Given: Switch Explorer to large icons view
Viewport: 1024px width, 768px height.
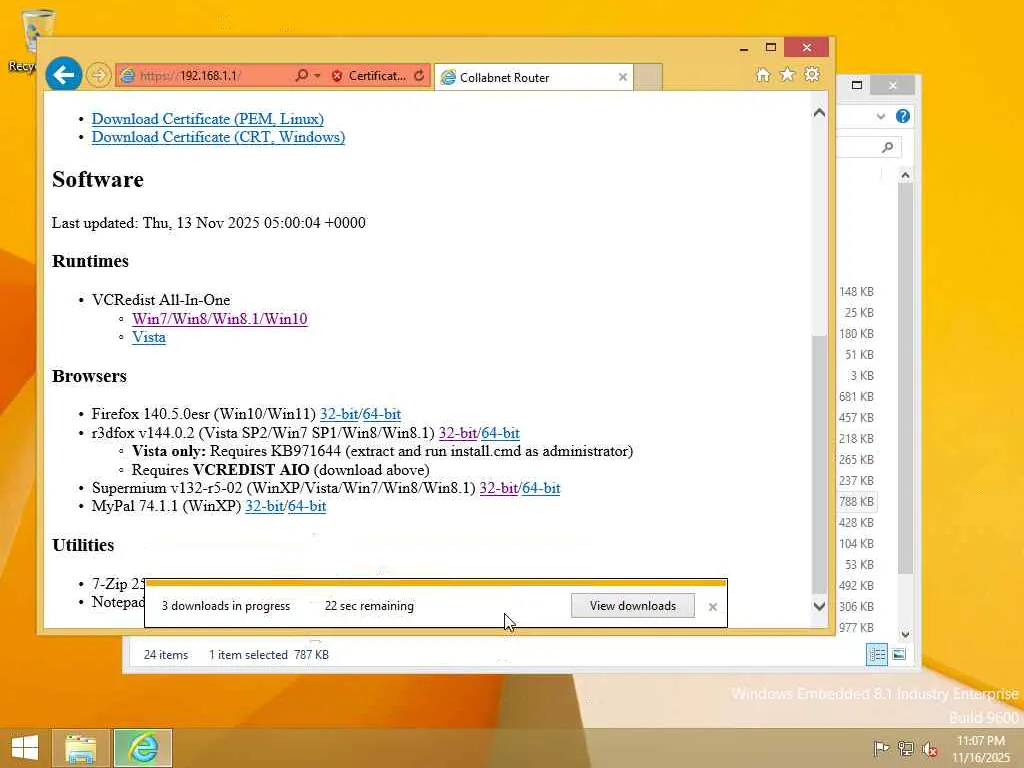Looking at the screenshot, I should coord(899,654).
